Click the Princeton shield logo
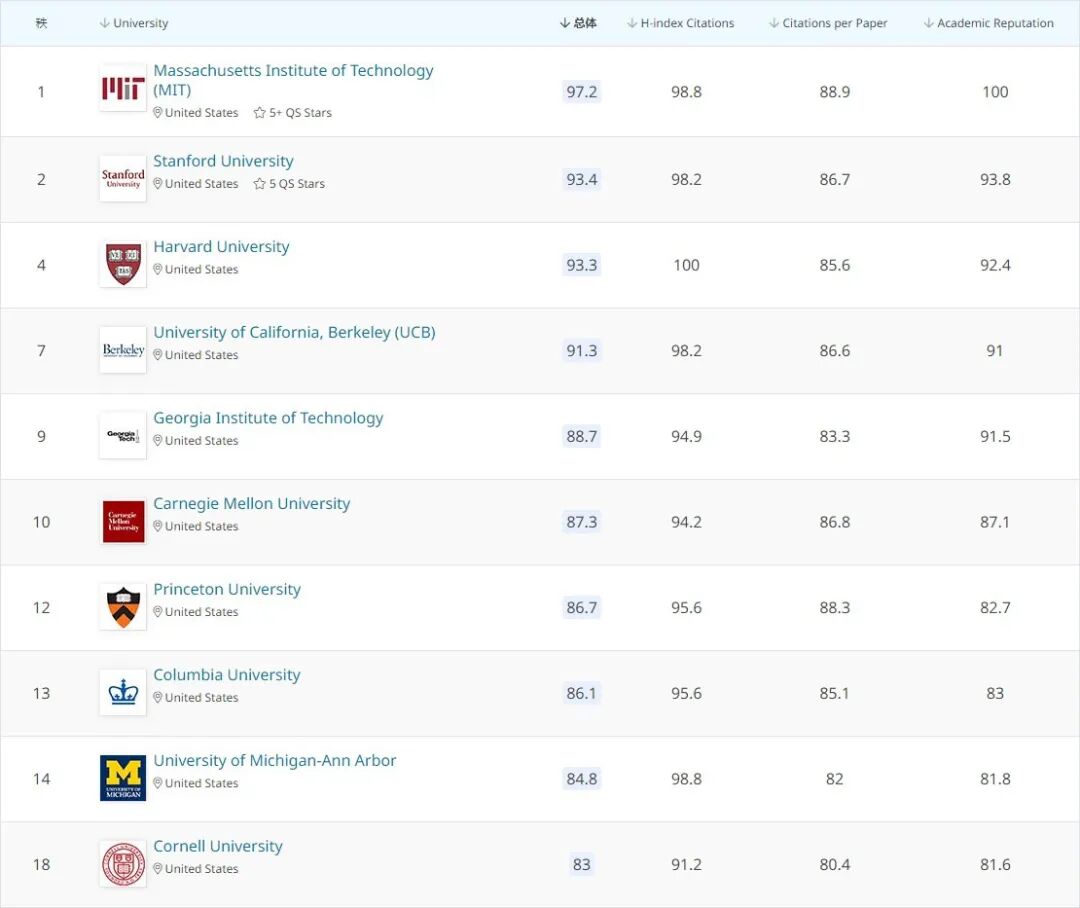The width and height of the screenshot is (1080, 908). coord(123,606)
